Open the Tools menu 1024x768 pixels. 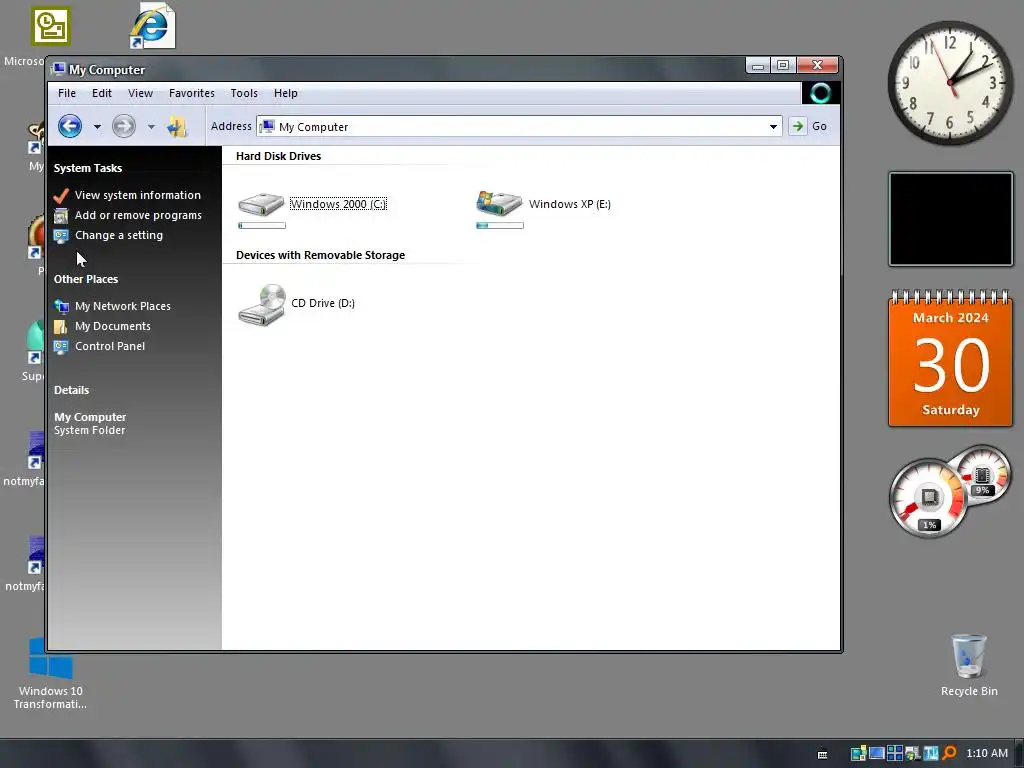[244, 93]
